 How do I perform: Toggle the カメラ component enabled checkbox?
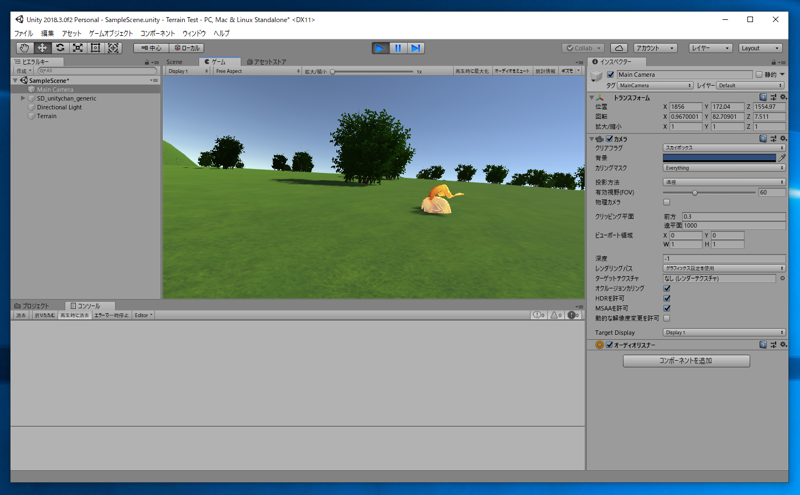click(609, 139)
